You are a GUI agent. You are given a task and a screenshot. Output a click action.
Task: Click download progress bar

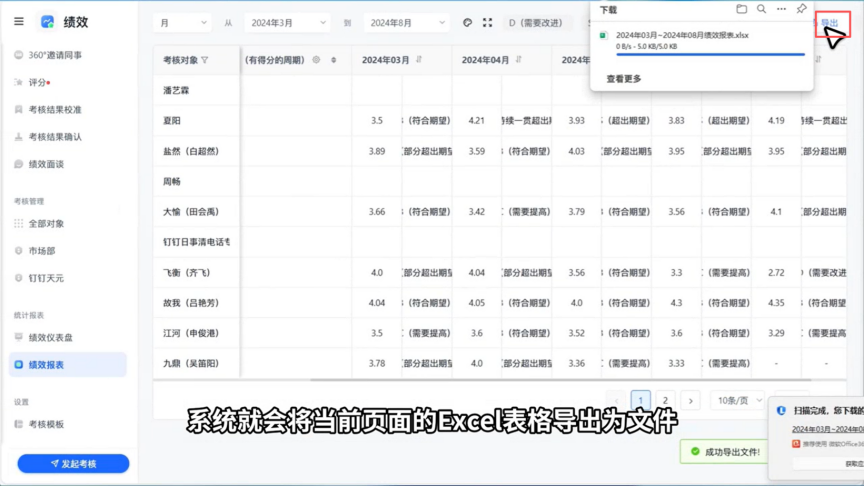pos(710,55)
